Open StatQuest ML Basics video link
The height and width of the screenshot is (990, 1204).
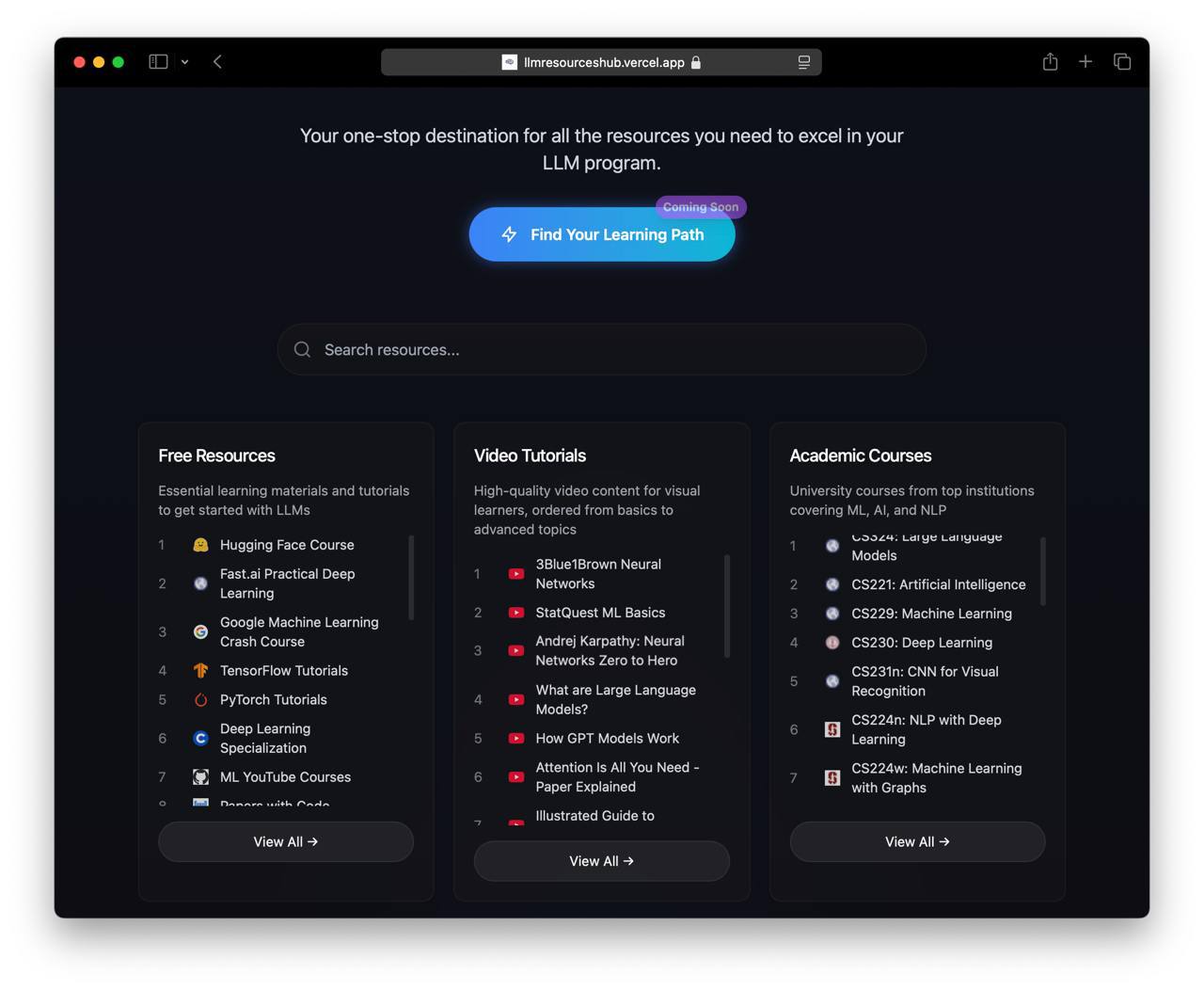(x=600, y=613)
